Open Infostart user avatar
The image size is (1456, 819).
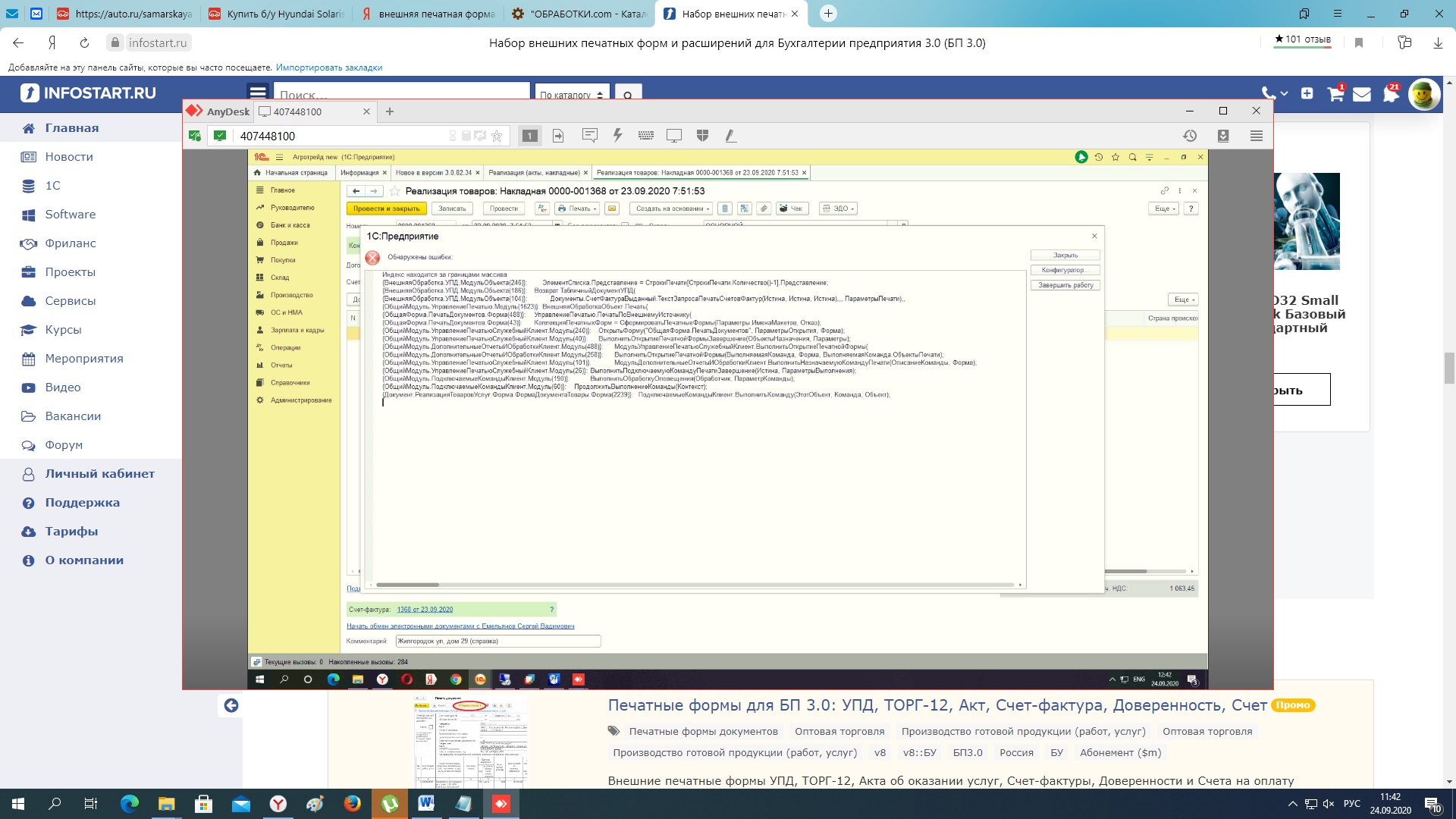(1423, 94)
